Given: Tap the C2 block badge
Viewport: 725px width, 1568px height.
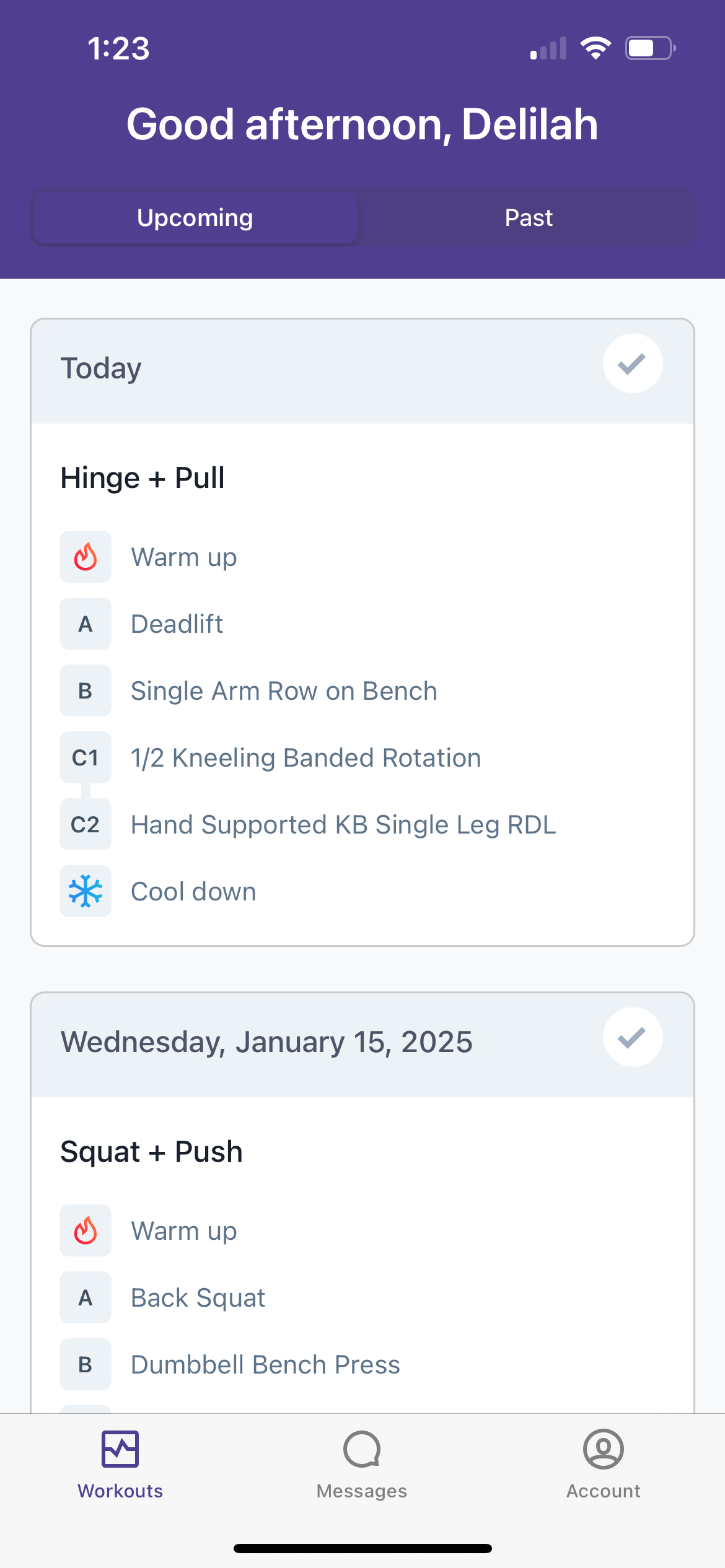Looking at the screenshot, I should tap(86, 824).
